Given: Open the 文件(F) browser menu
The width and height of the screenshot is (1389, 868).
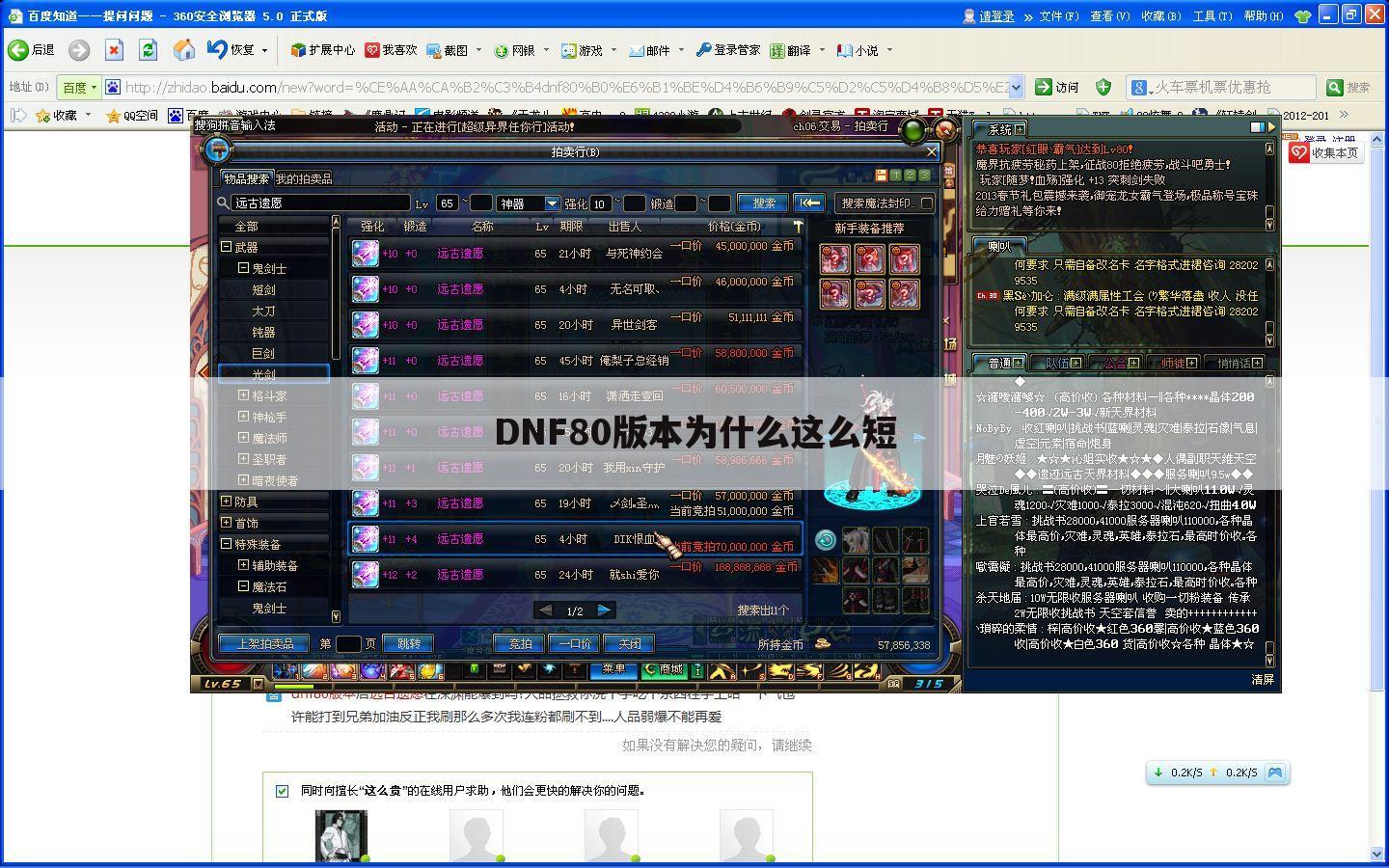Looking at the screenshot, I should tap(1058, 15).
